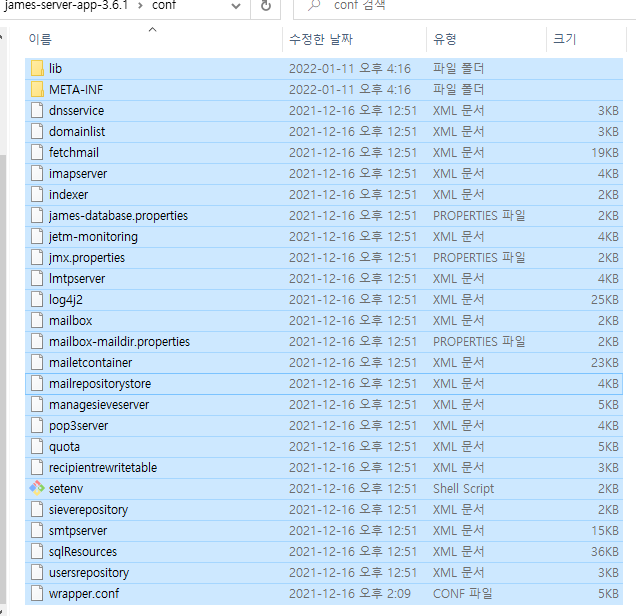Expand the breadcrumb chevron before conf
Image resolution: width=636 pixels, height=616 pixels.
click(140, 6)
